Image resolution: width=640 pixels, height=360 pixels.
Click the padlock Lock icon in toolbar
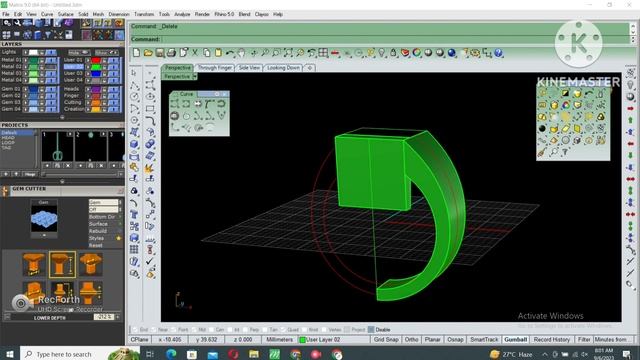[x=393, y=53]
